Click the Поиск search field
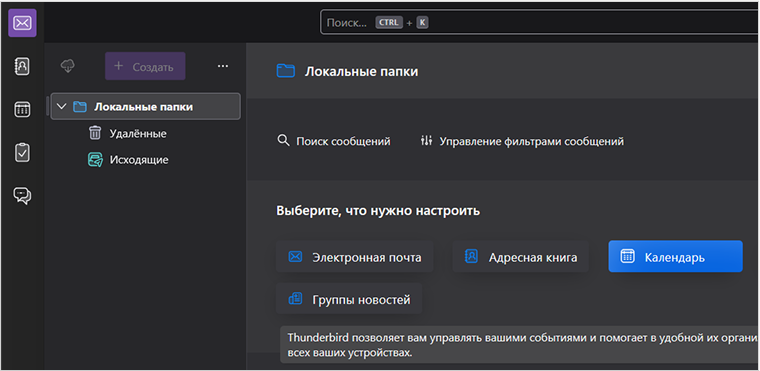760x371 pixels. (x=539, y=22)
